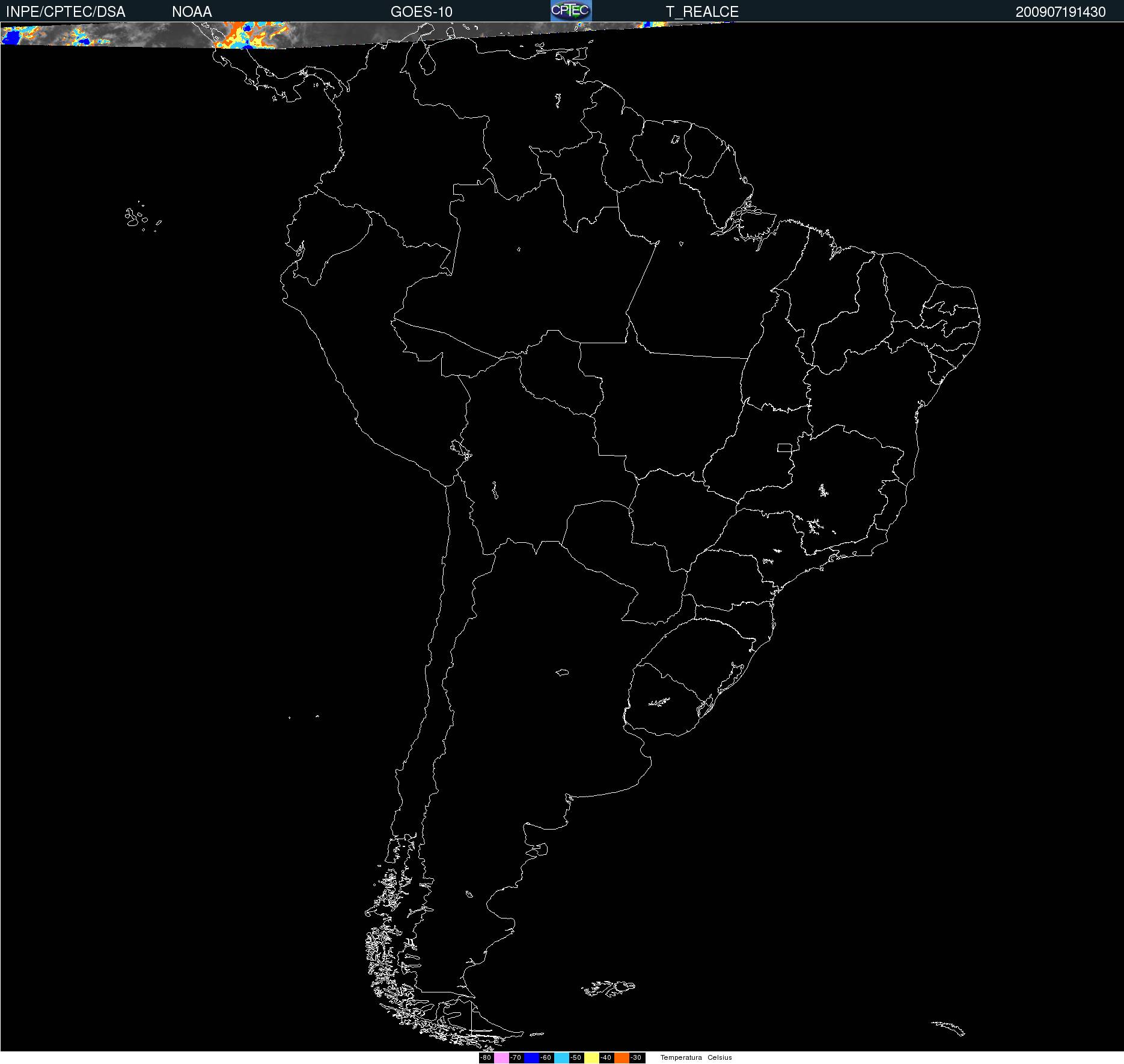Viewport: 1124px width, 1064px height.
Task: Click the Temperatura Celsius legend caption
Action: [696, 1058]
